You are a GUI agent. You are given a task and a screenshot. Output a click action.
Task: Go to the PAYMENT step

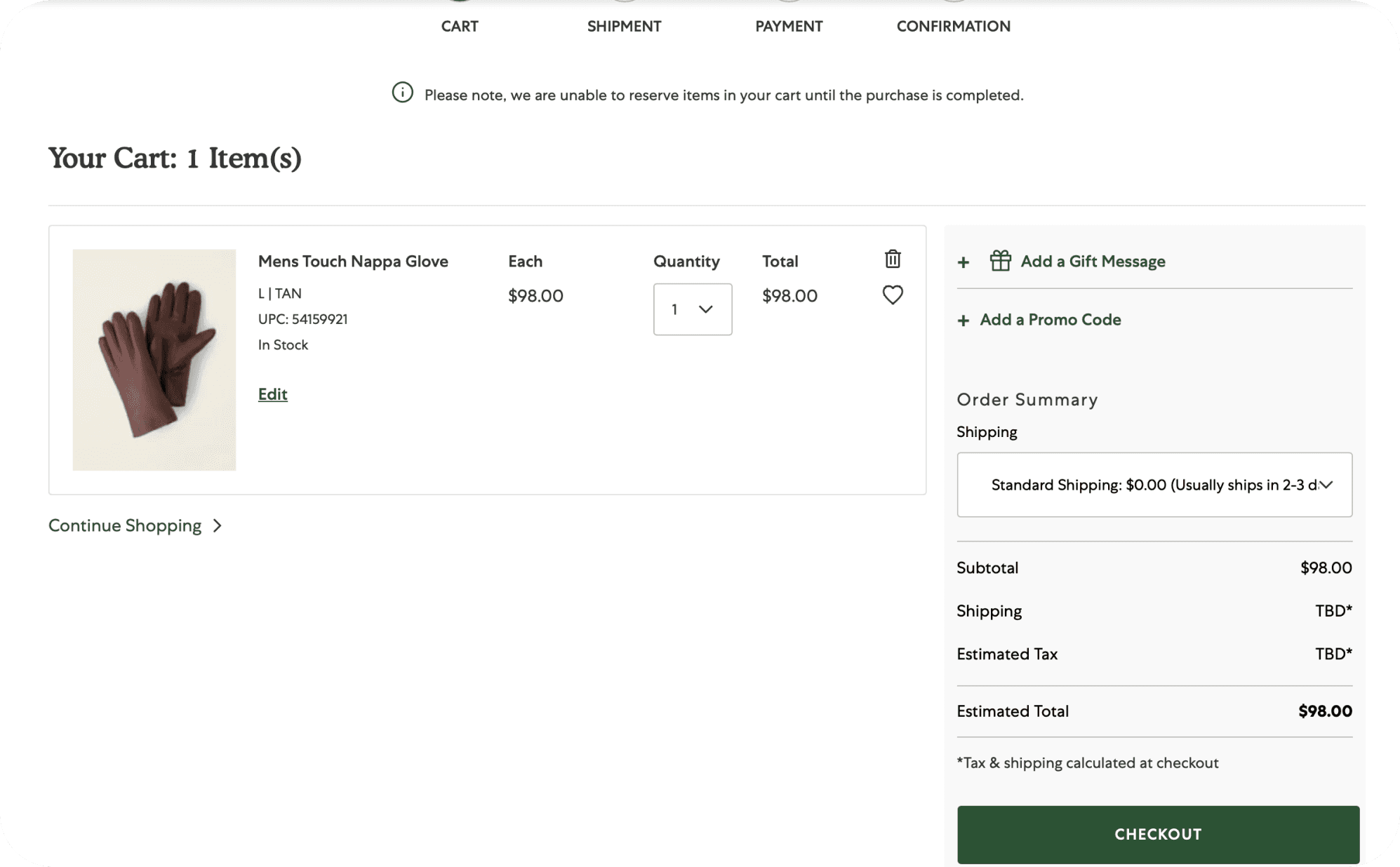click(788, 26)
